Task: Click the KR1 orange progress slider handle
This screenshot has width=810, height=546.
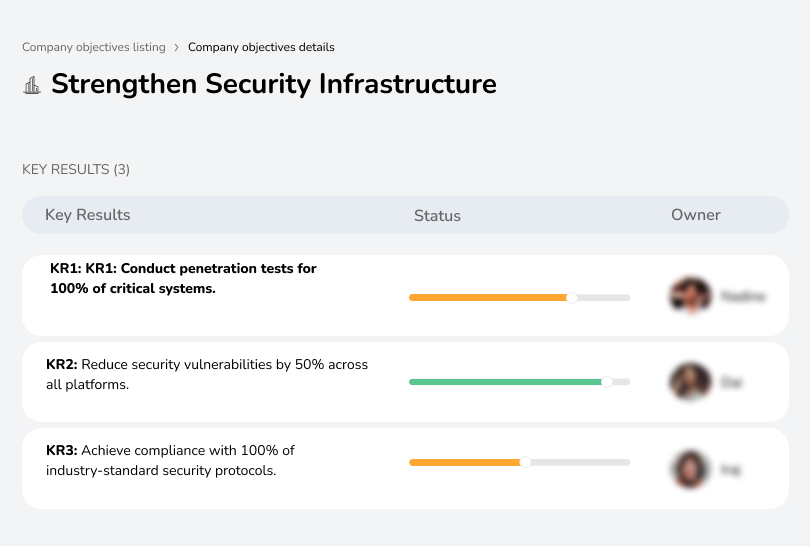Action: [x=571, y=298]
